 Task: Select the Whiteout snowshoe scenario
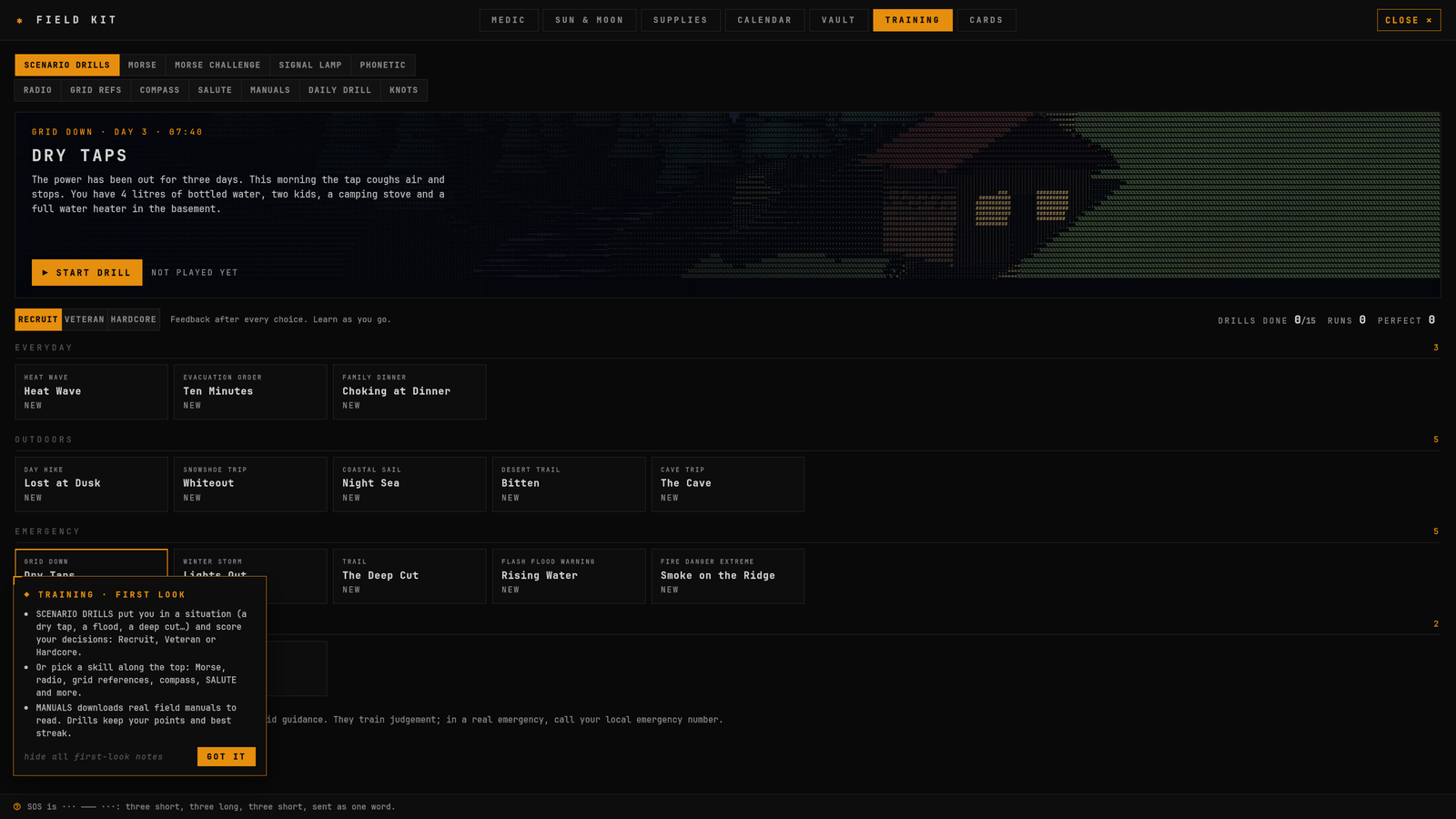point(250,484)
